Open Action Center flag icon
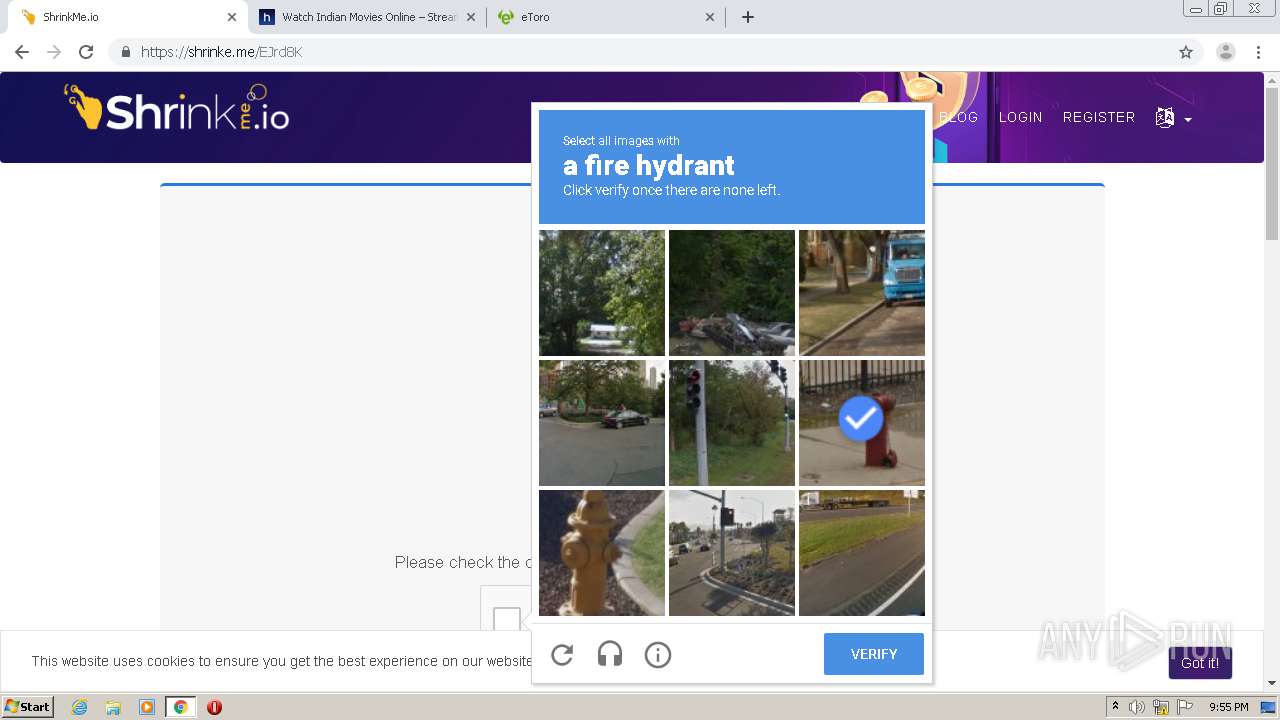This screenshot has height=720, width=1280. click(1185, 707)
